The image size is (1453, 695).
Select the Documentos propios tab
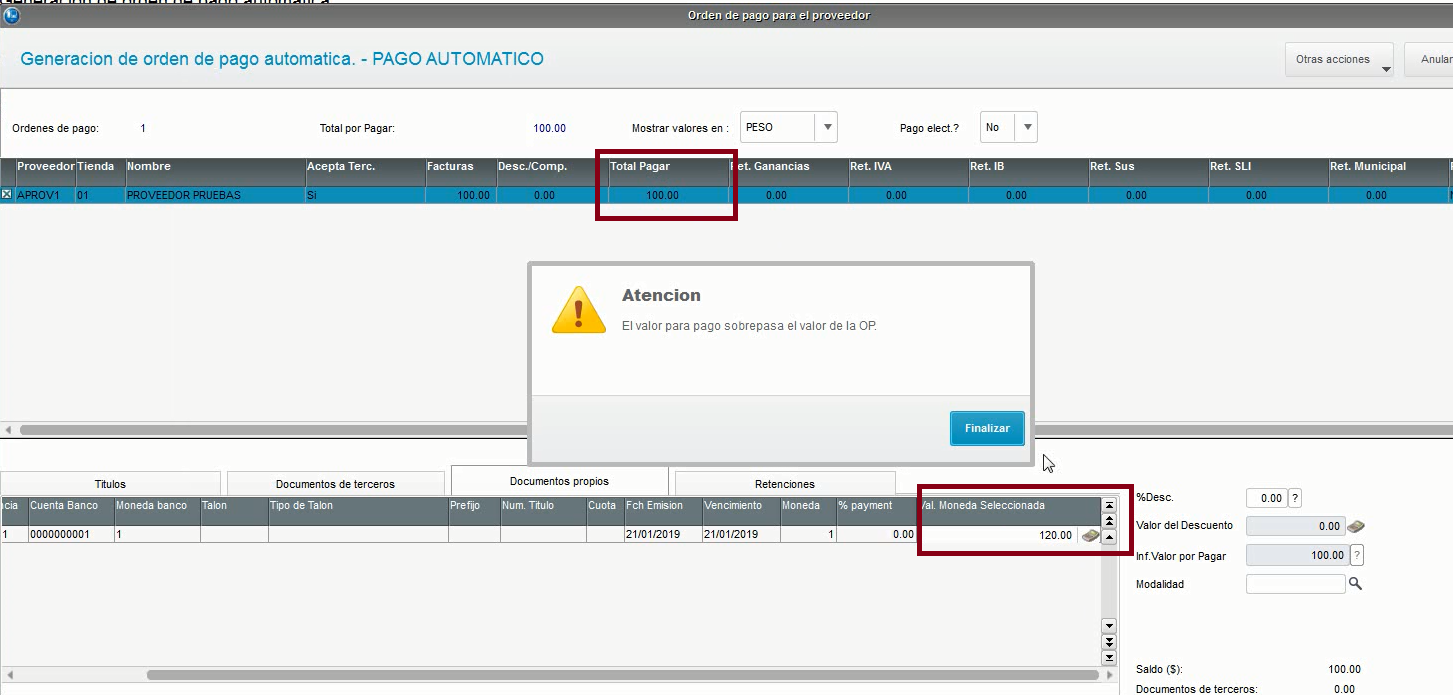tap(559, 481)
